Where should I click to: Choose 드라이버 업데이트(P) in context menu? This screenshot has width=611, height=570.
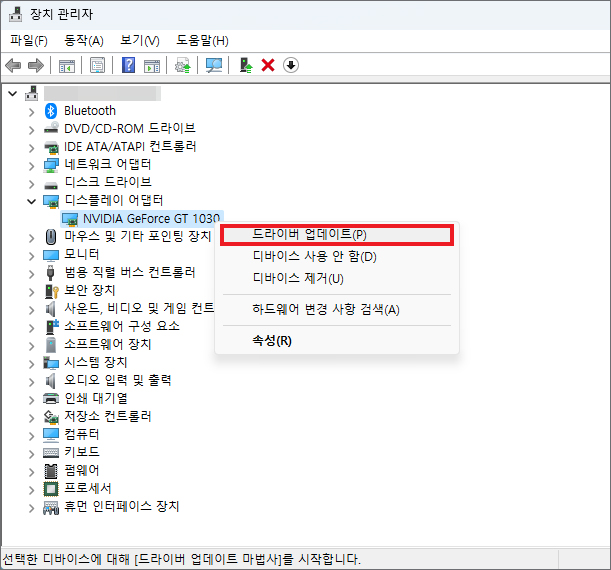point(337,235)
